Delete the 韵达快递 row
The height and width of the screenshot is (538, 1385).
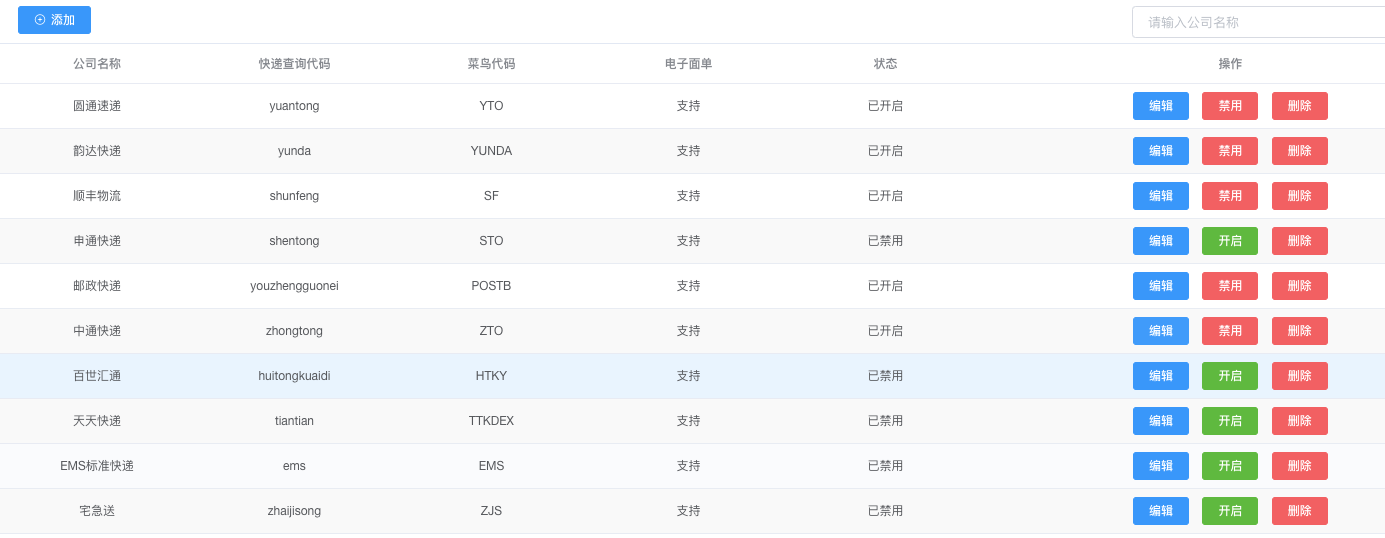coord(1300,151)
